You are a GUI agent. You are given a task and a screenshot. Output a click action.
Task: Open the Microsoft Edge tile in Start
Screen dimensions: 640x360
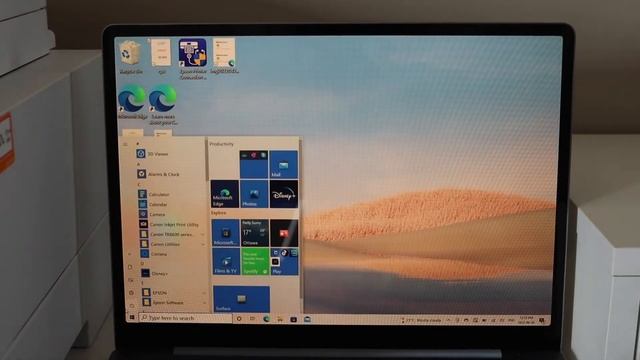point(224,194)
